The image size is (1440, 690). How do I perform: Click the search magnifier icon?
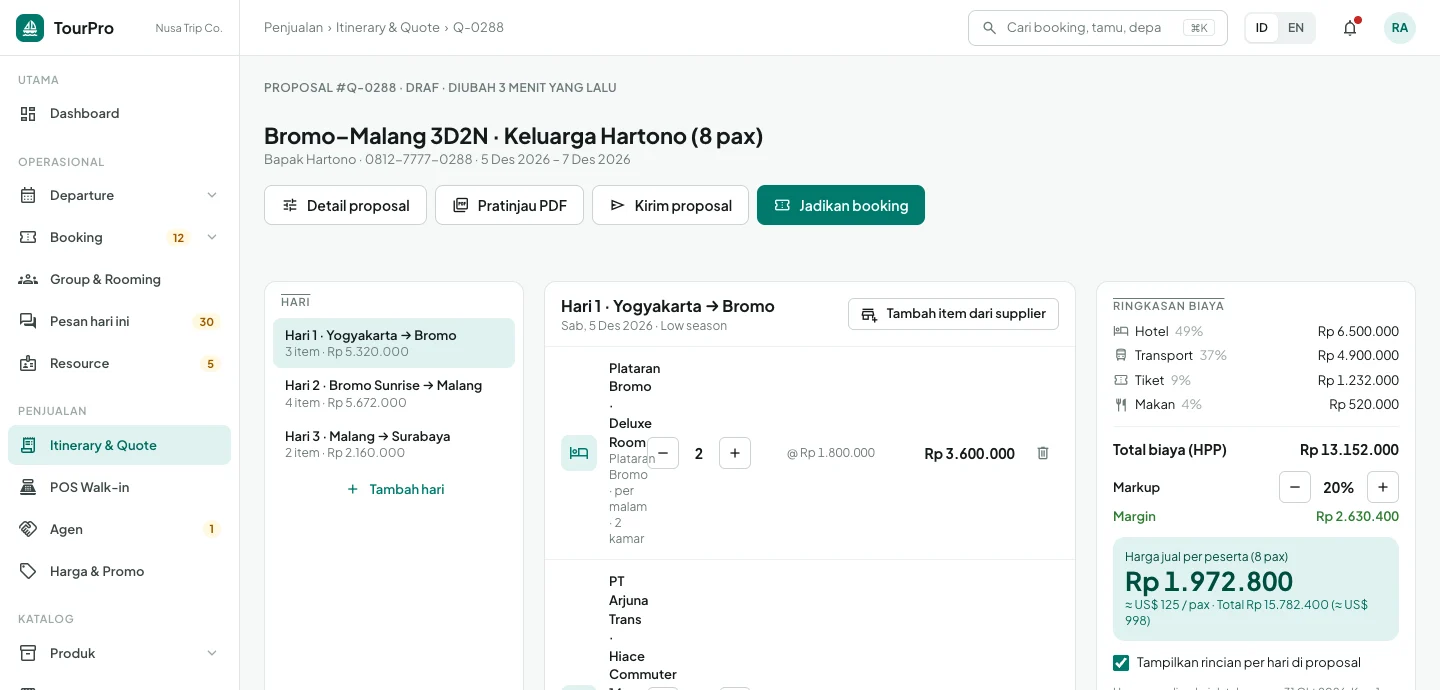point(990,28)
